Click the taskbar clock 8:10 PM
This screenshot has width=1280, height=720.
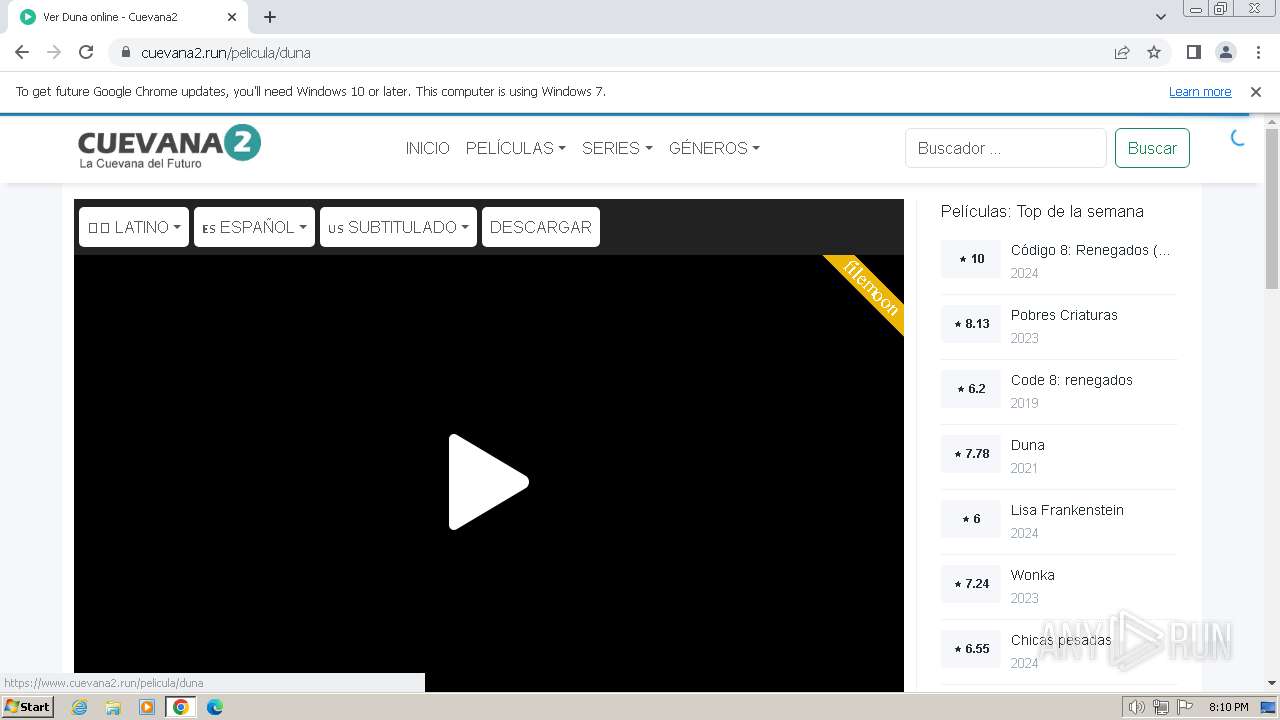(1229, 707)
